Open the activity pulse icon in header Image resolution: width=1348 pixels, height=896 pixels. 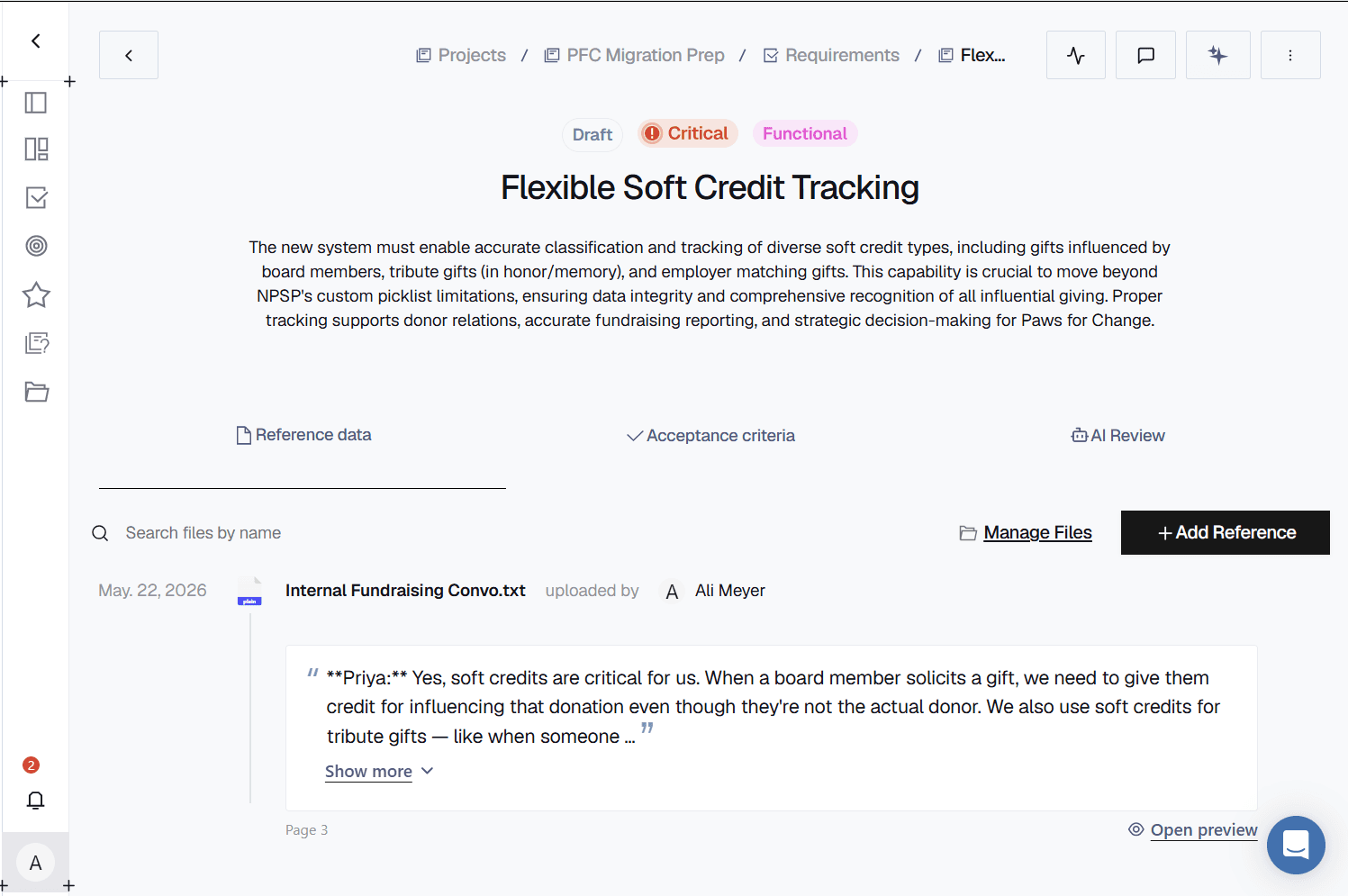[x=1075, y=55]
